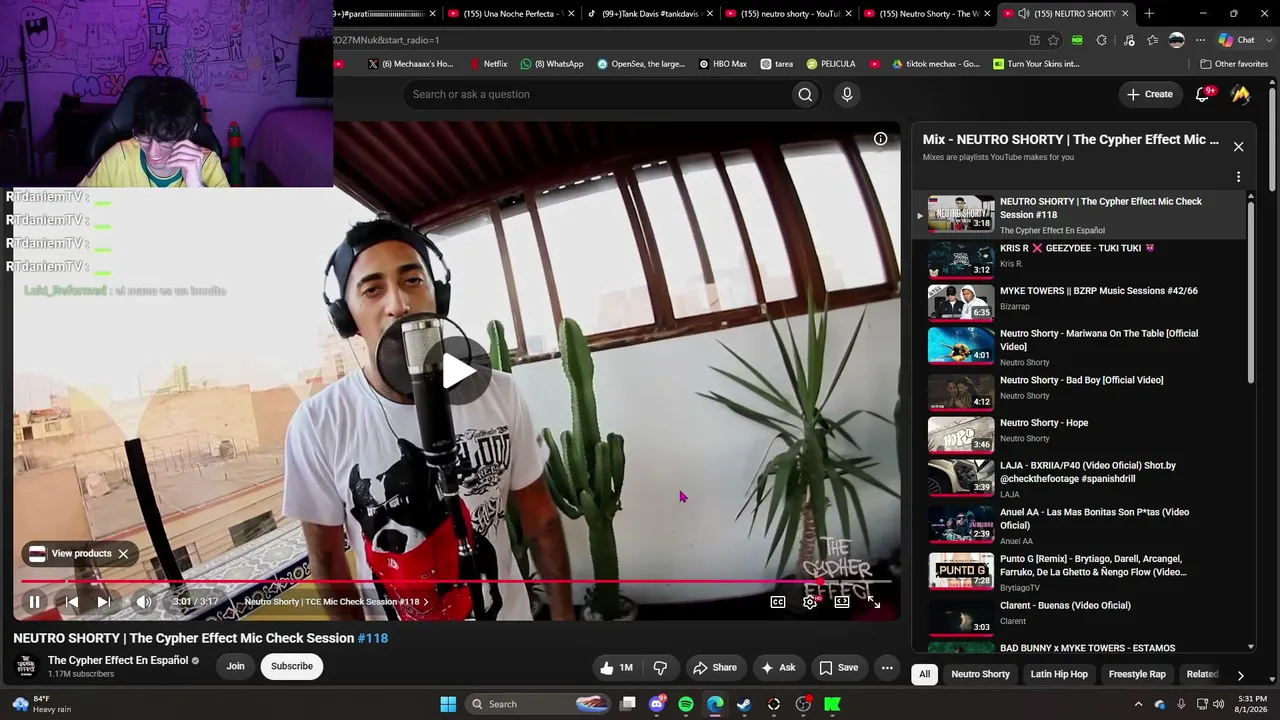Open the Other favorites folder
The image size is (1280, 720).
(1234, 64)
